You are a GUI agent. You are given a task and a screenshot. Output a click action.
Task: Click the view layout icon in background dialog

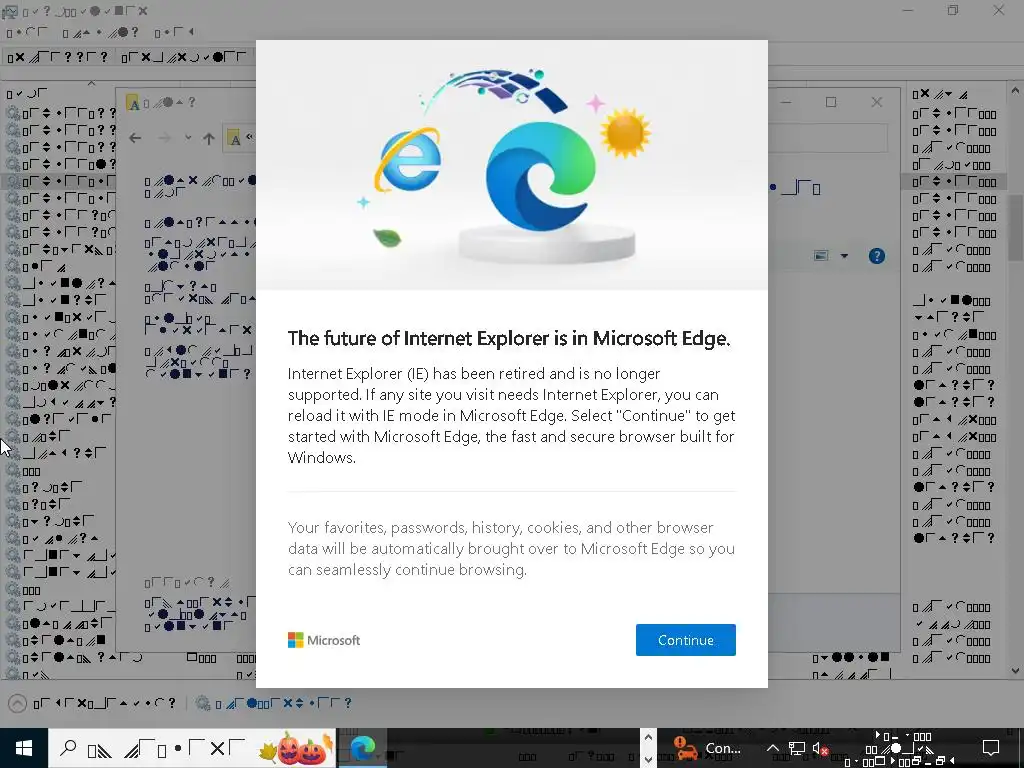(822, 256)
